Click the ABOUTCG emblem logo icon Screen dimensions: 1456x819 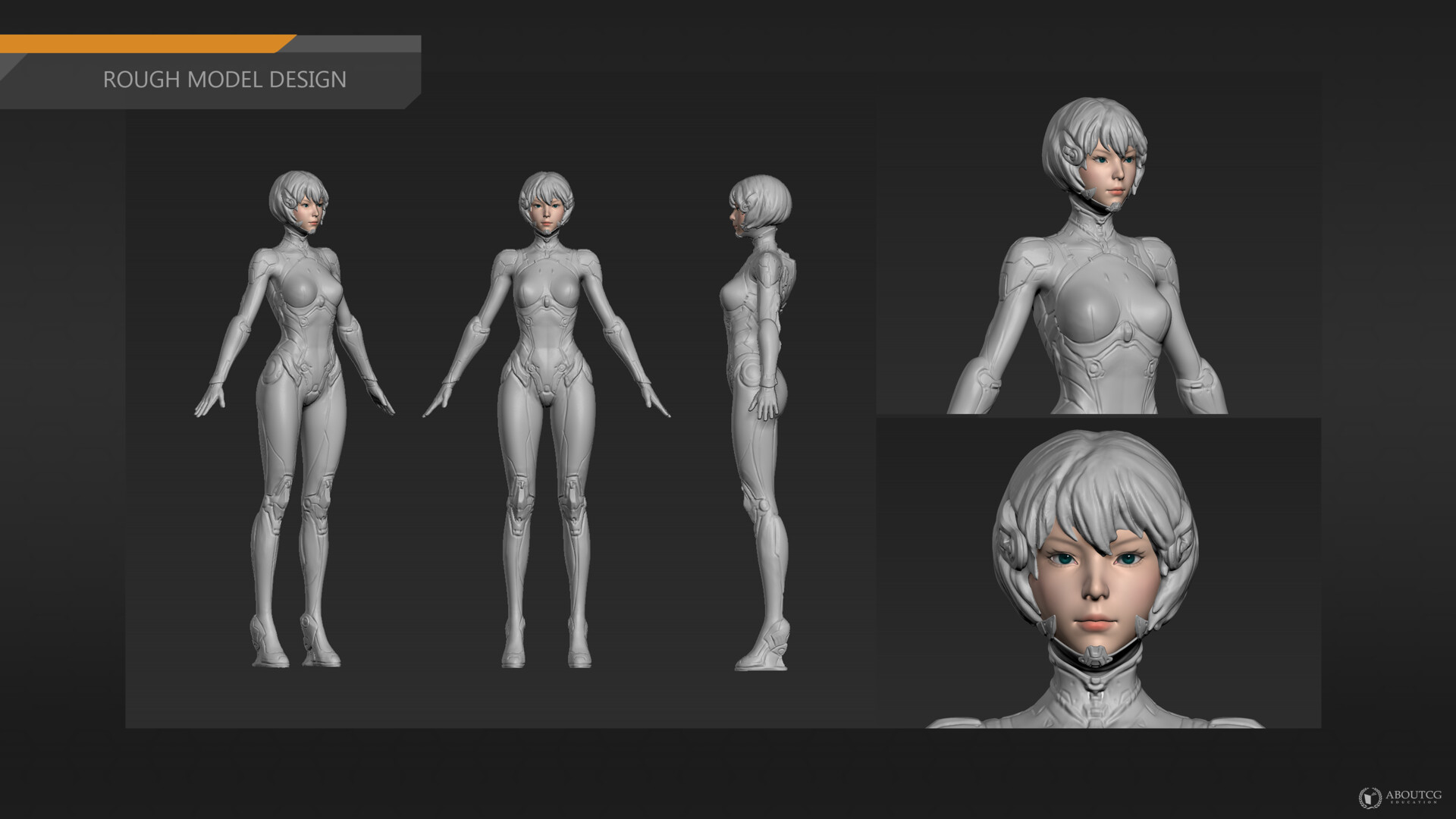[x=1370, y=796]
